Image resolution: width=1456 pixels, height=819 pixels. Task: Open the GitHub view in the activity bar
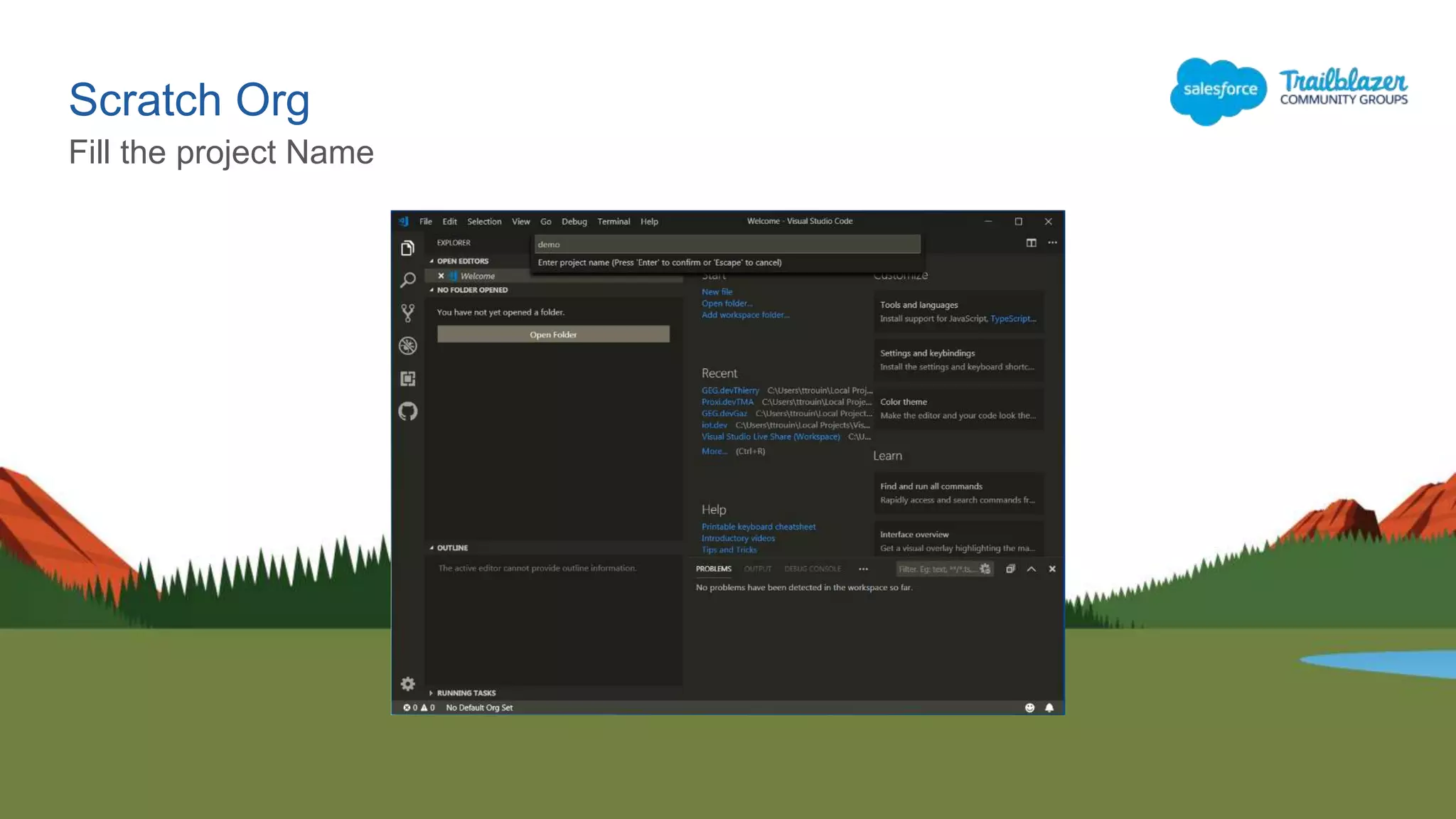click(x=407, y=411)
